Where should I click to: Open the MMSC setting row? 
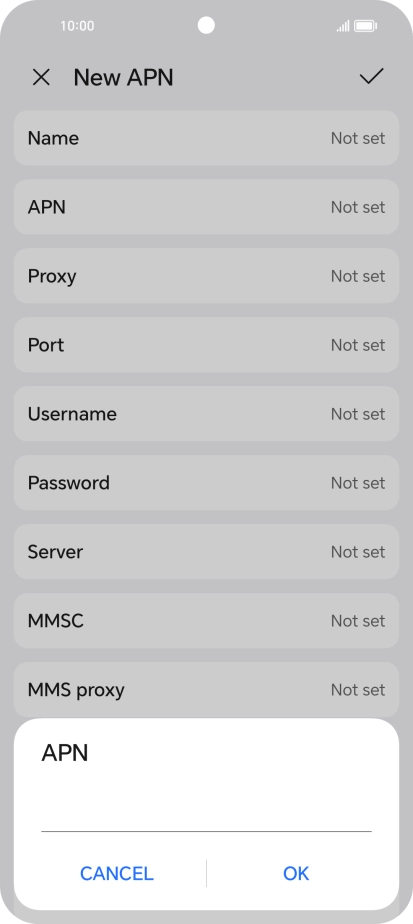point(206,621)
